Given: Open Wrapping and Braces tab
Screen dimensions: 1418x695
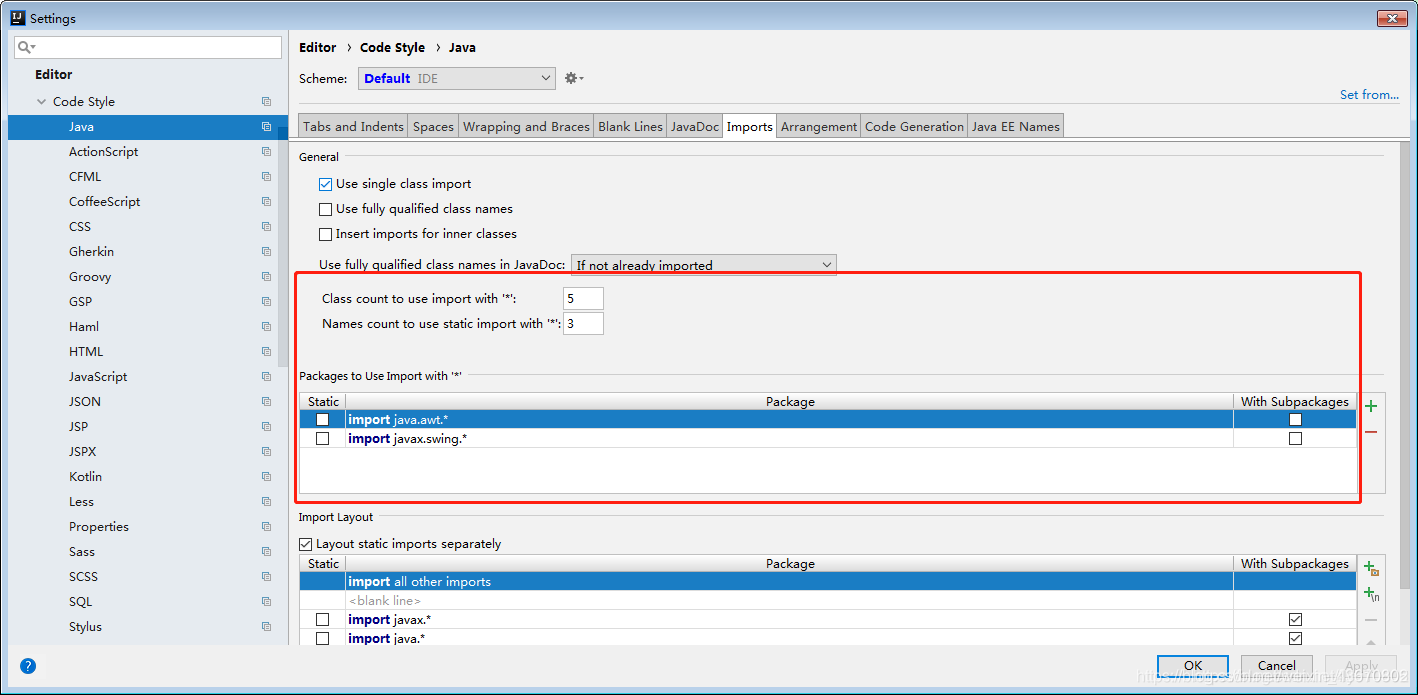Looking at the screenshot, I should (526, 126).
